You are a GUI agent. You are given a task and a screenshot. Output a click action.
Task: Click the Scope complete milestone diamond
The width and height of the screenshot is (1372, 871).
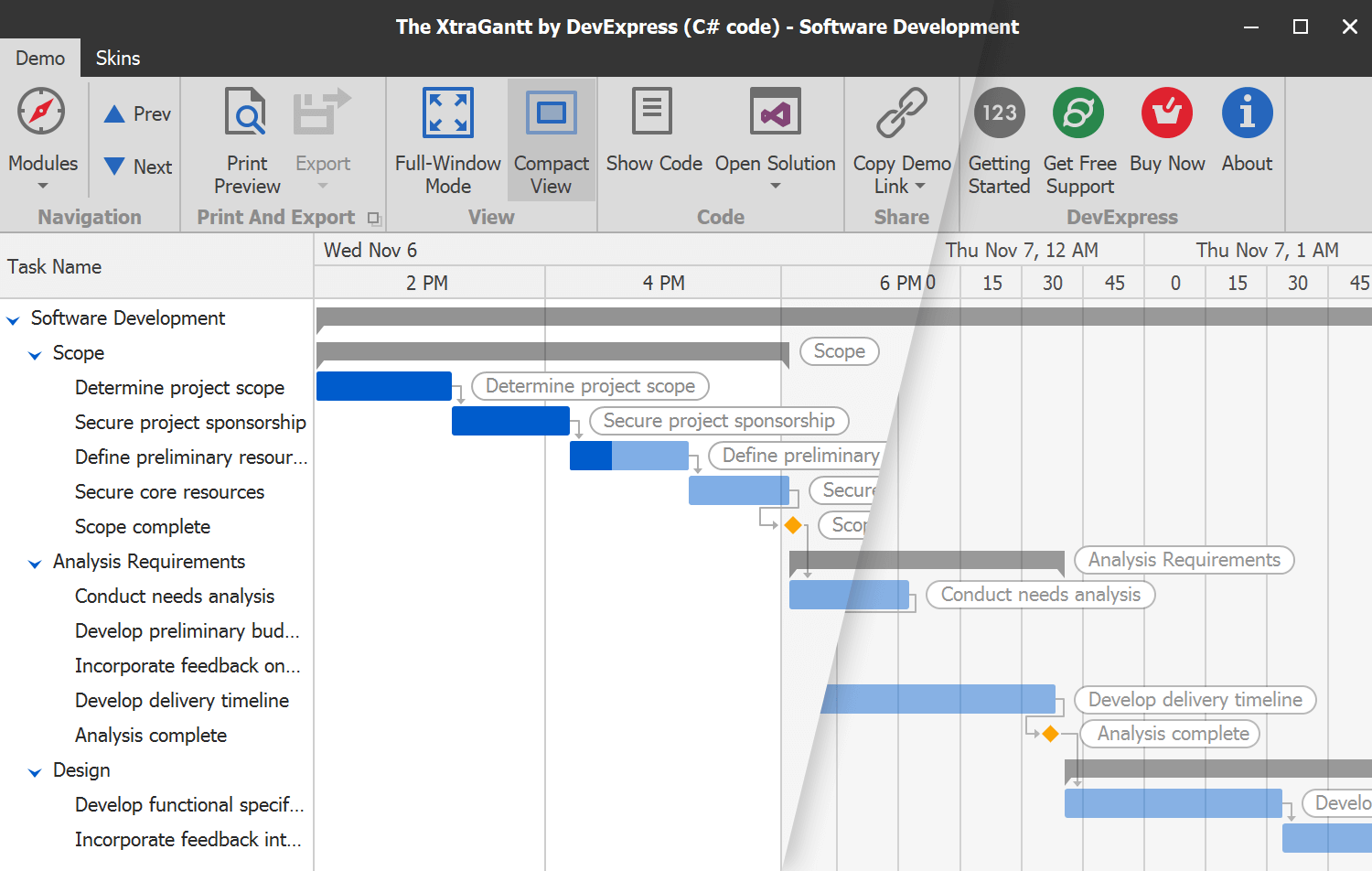click(793, 525)
